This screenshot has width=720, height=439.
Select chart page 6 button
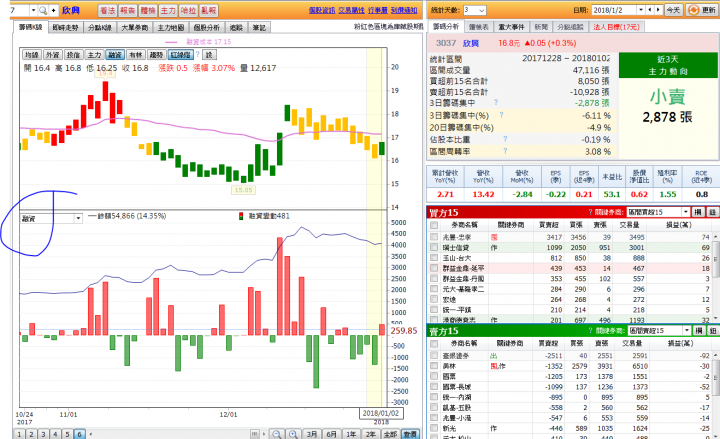79,434
